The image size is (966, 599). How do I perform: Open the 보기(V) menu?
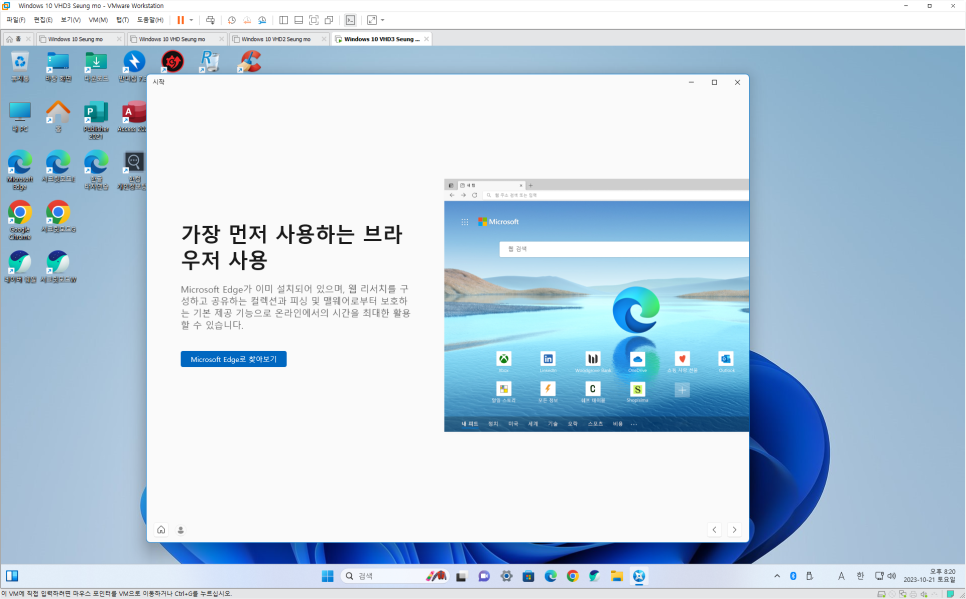click(70, 20)
